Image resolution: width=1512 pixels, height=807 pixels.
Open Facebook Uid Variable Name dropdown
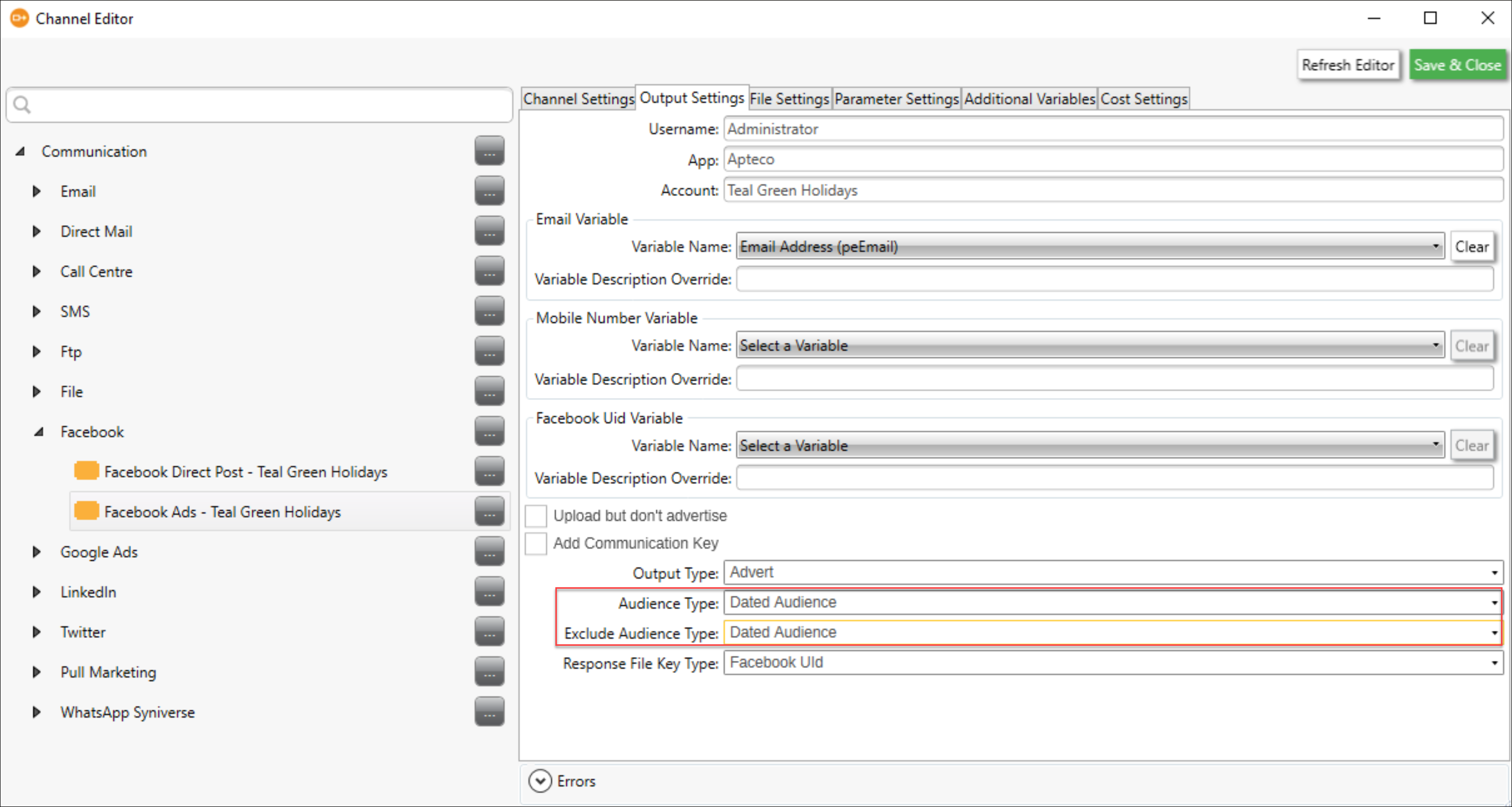pos(1090,445)
